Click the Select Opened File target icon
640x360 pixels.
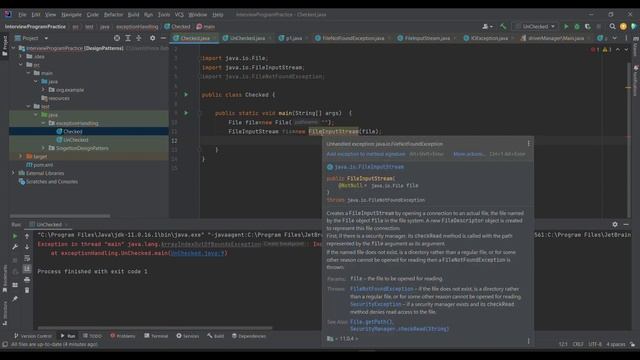pos(117,38)
